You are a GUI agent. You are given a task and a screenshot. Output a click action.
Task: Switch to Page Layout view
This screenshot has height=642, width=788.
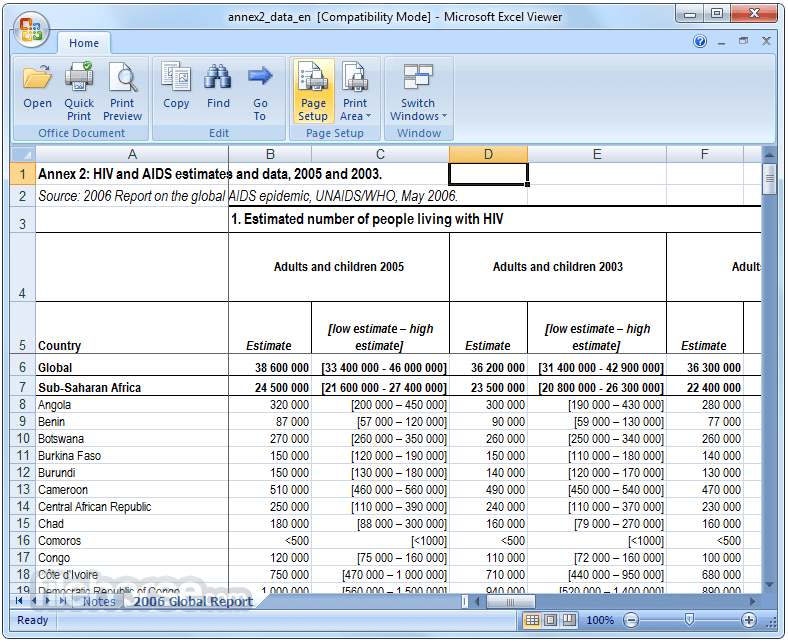(x=550, y=620)
